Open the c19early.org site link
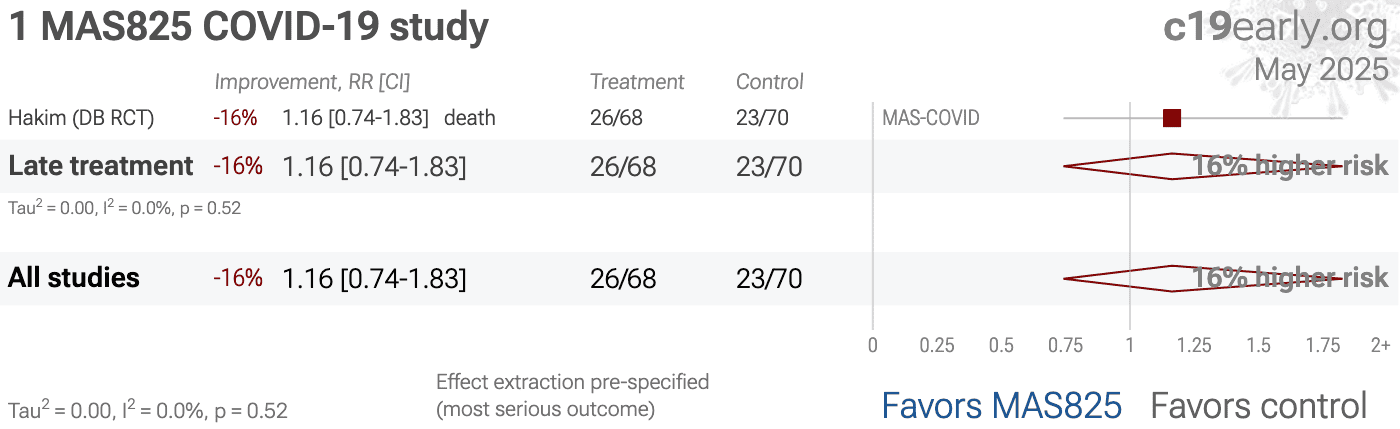This screenshot has height=429, width=1400. (1276, 28)
